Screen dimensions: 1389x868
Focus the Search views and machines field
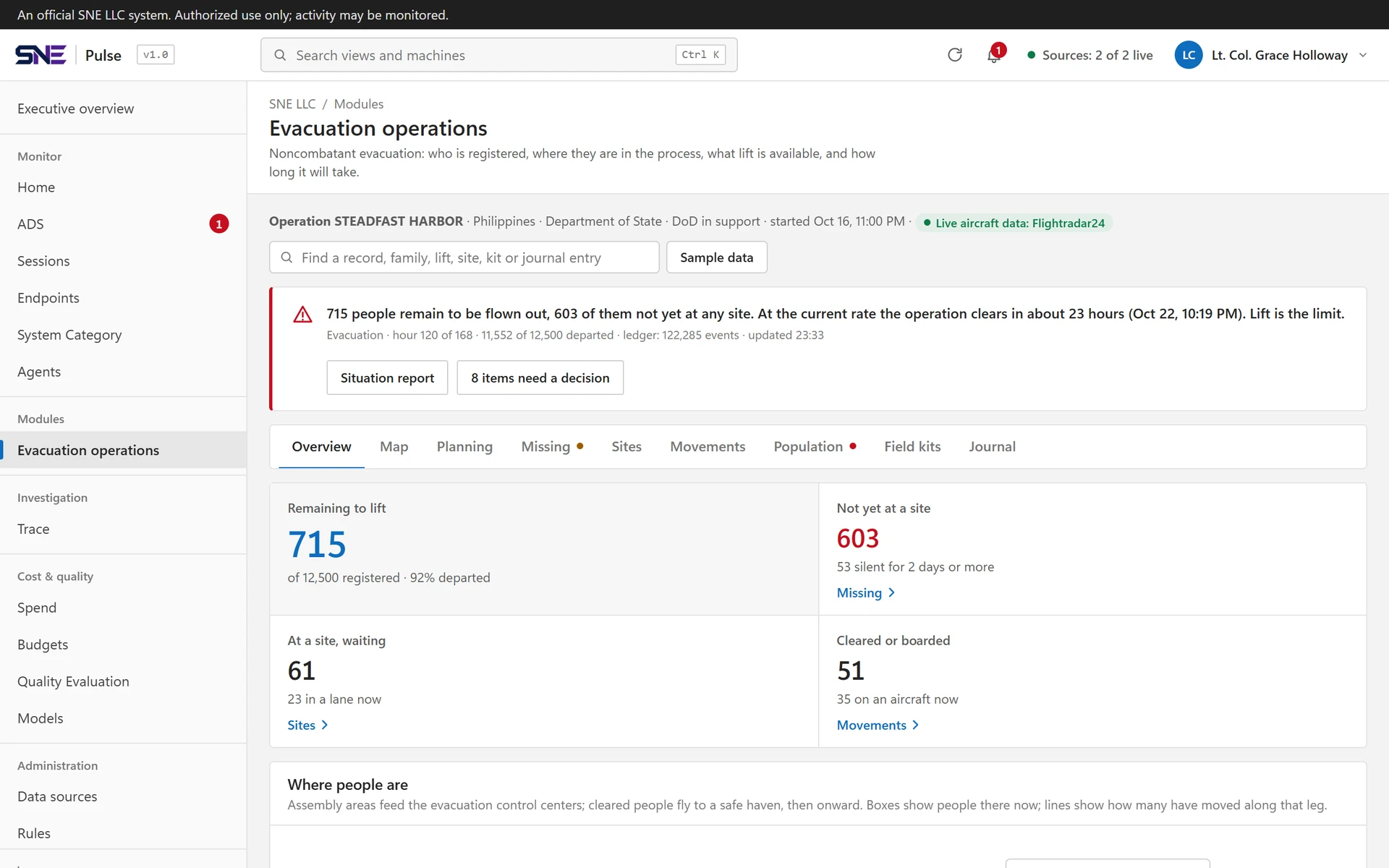499,55
